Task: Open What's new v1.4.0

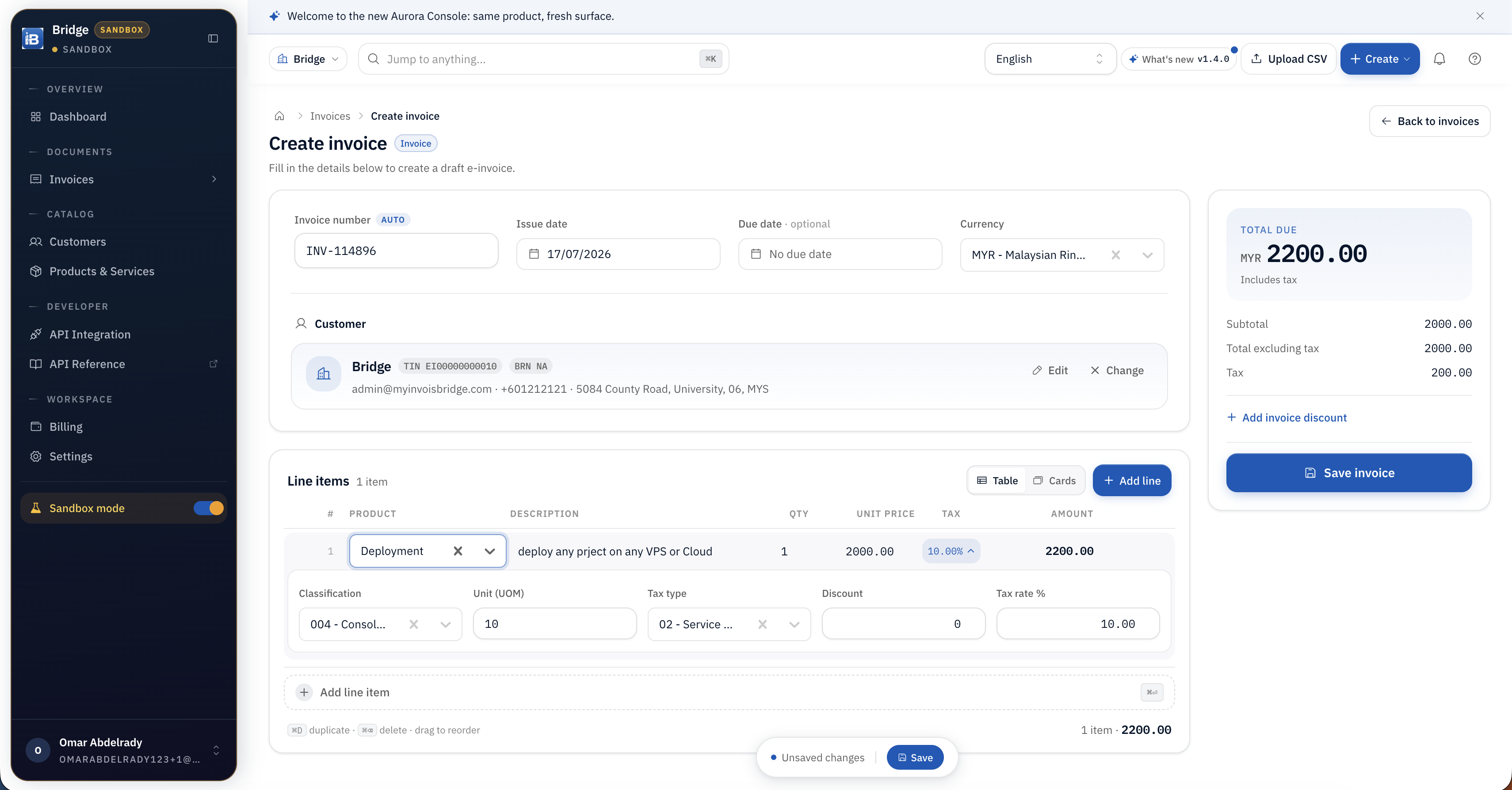Action: tap(1179, 59)
